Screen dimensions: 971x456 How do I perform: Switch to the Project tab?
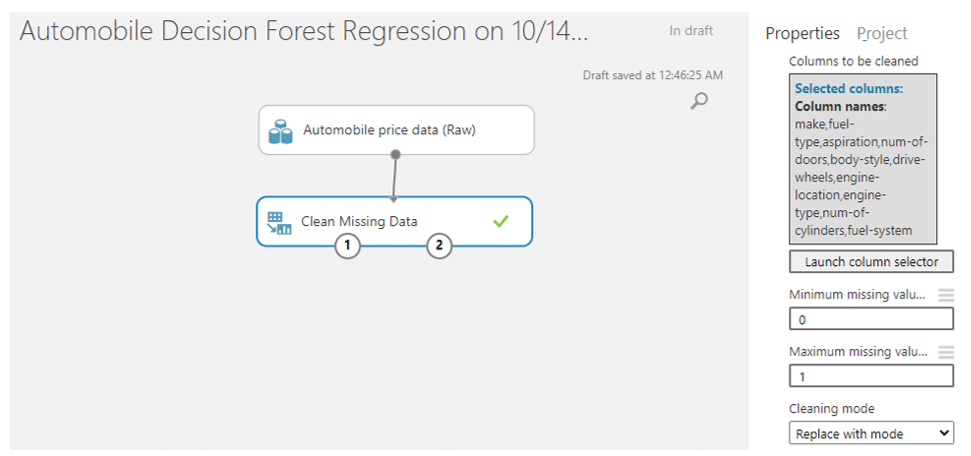pyautogui.click(x=882, y=33)
